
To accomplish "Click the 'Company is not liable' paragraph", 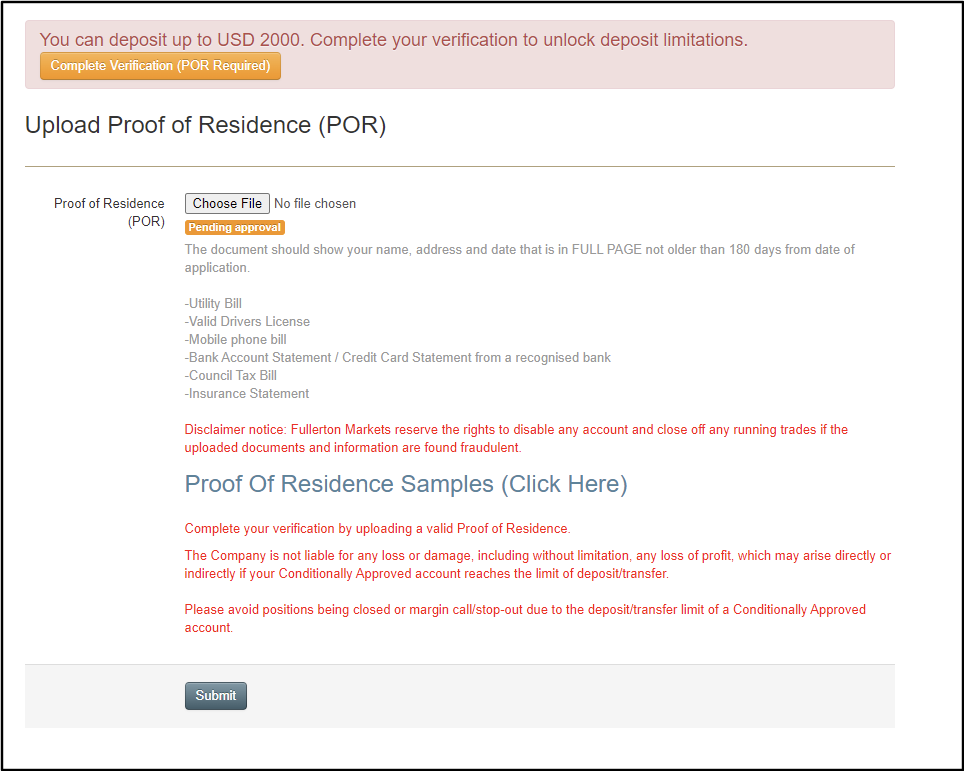I will tap(537, 564).
